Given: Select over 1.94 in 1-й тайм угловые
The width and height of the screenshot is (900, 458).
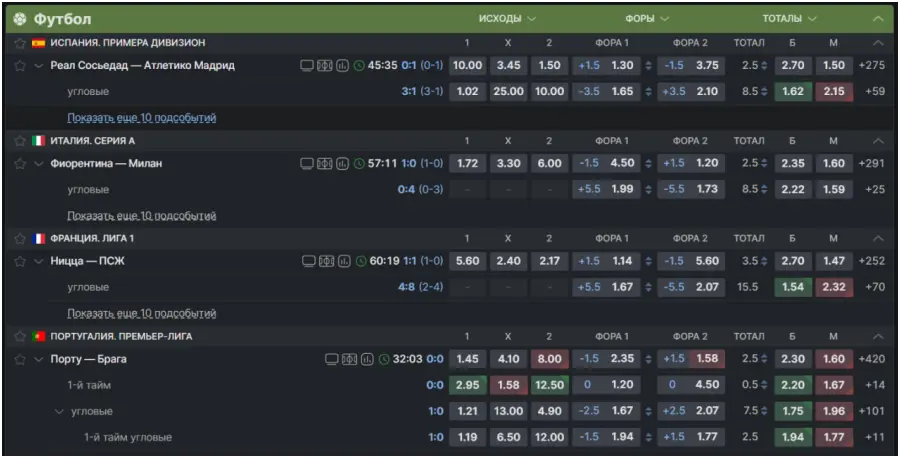Looking at the screenshot, I should click(x=793, y=437).
